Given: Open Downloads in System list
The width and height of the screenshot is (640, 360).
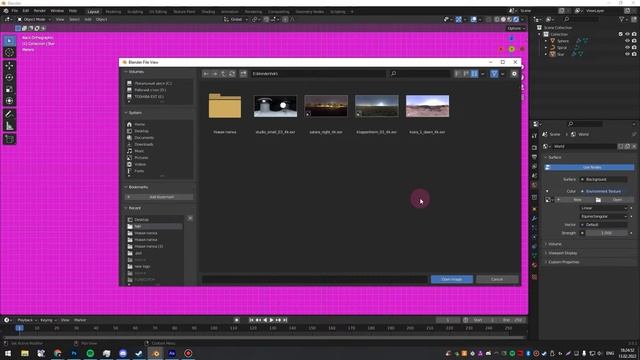Looking at the screenshot, I should pyautogui.click(x=144, y=144).
